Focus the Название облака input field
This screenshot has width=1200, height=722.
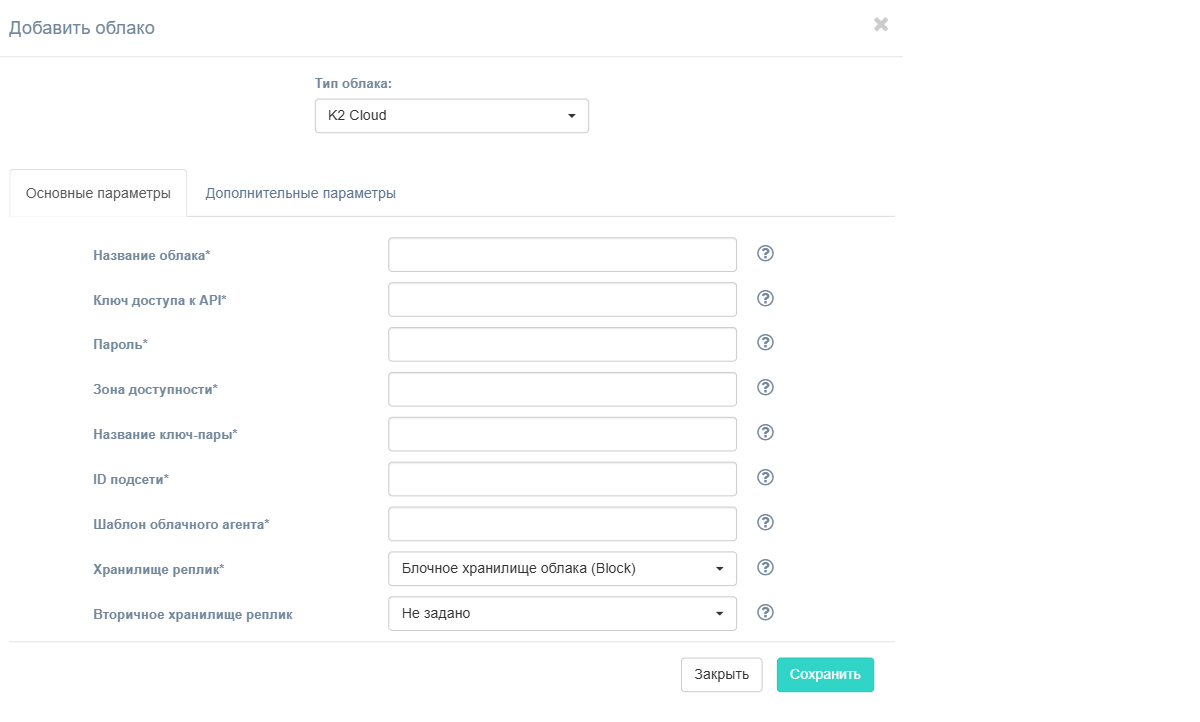coord(562,254)
